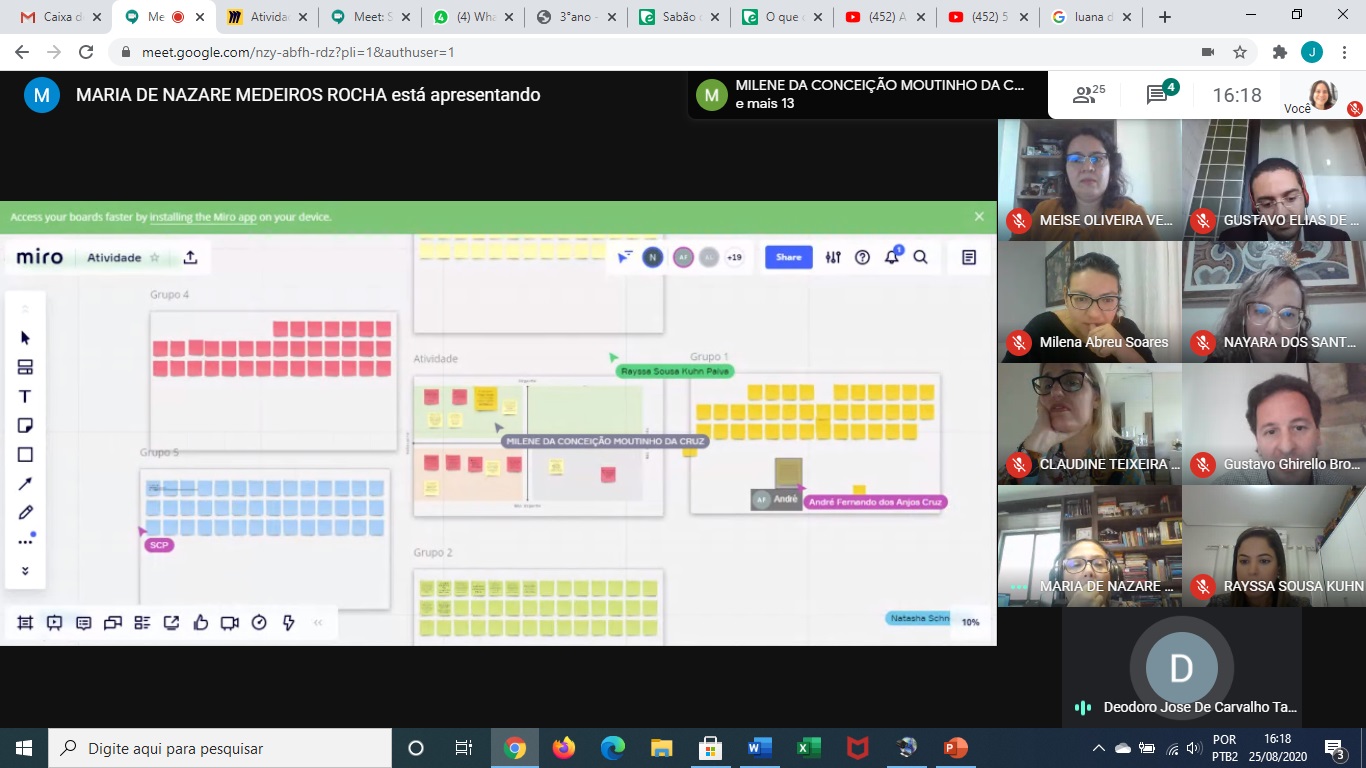The image size is (1366, 768).
Task: Open the Miro cards list icon
Action: [x=142, y=623]
